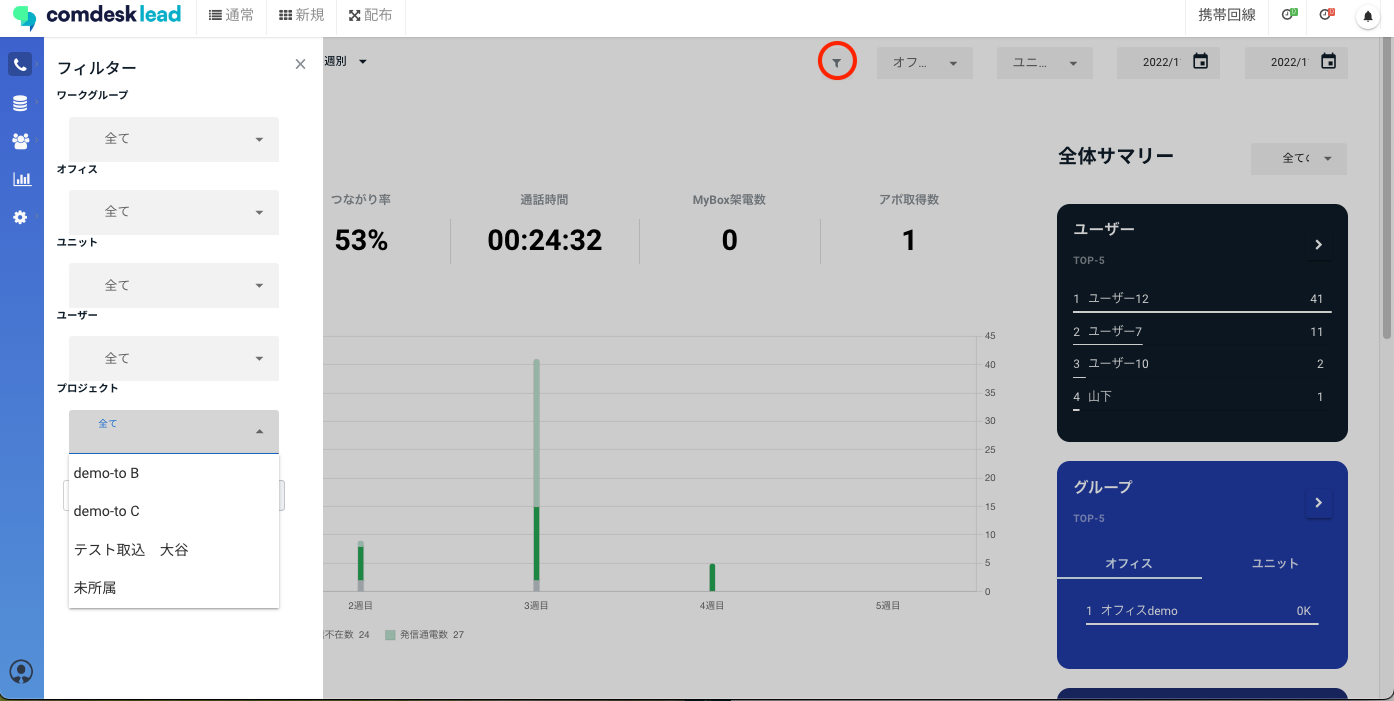Expand the ユニット filter dropdown
This screenshot has width=1394, height=701.
[174, 286]
